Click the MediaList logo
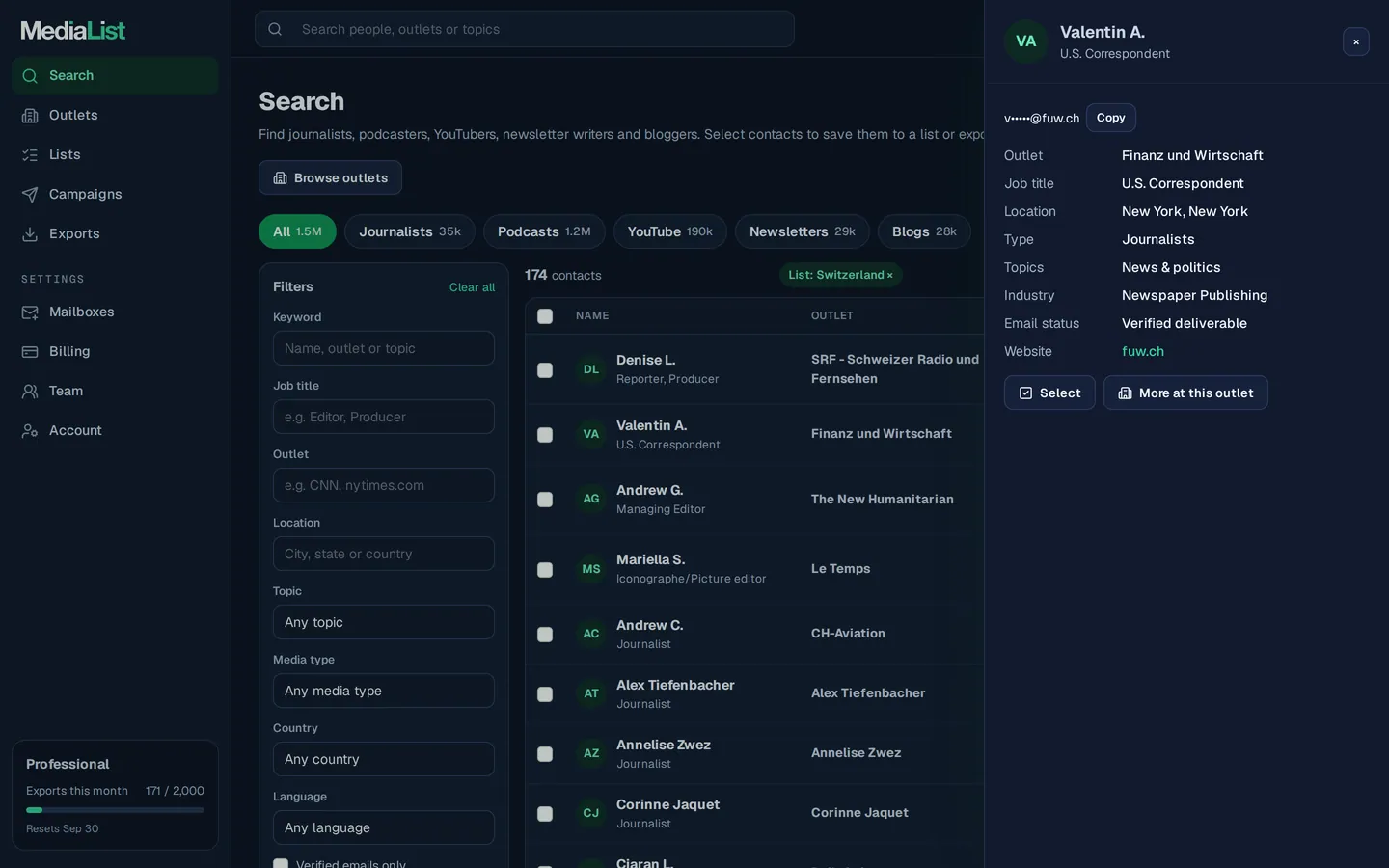Viewport: 1389px width, 868px height. click(73, 30)
